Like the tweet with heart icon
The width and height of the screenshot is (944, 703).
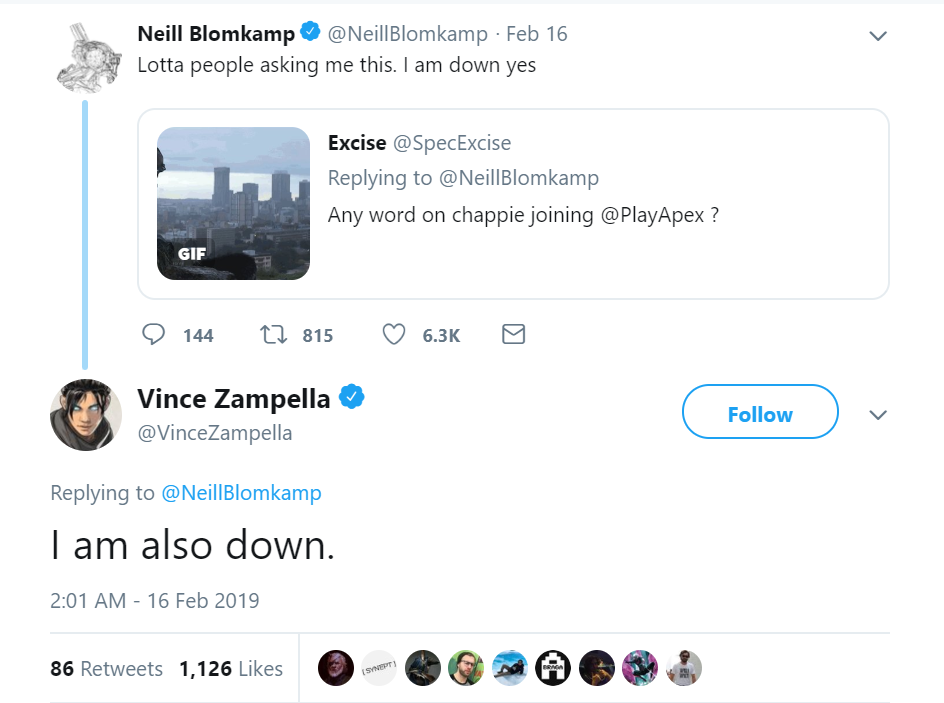pos(394,334)
